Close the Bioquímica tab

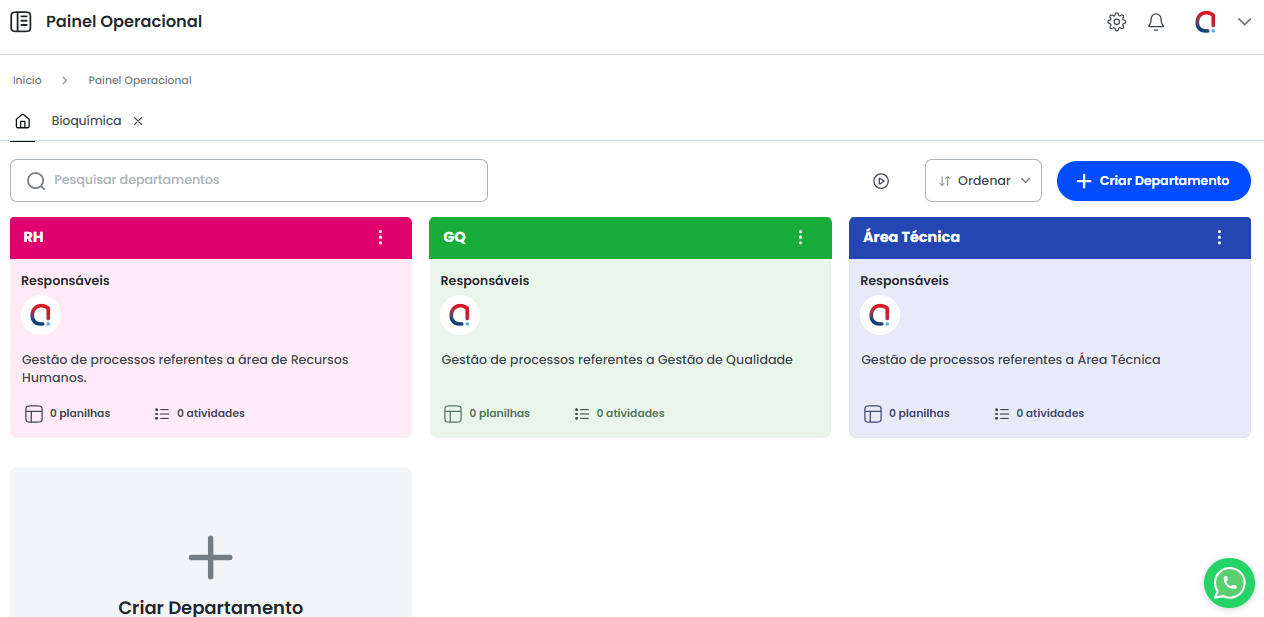(x=138, y=121)
